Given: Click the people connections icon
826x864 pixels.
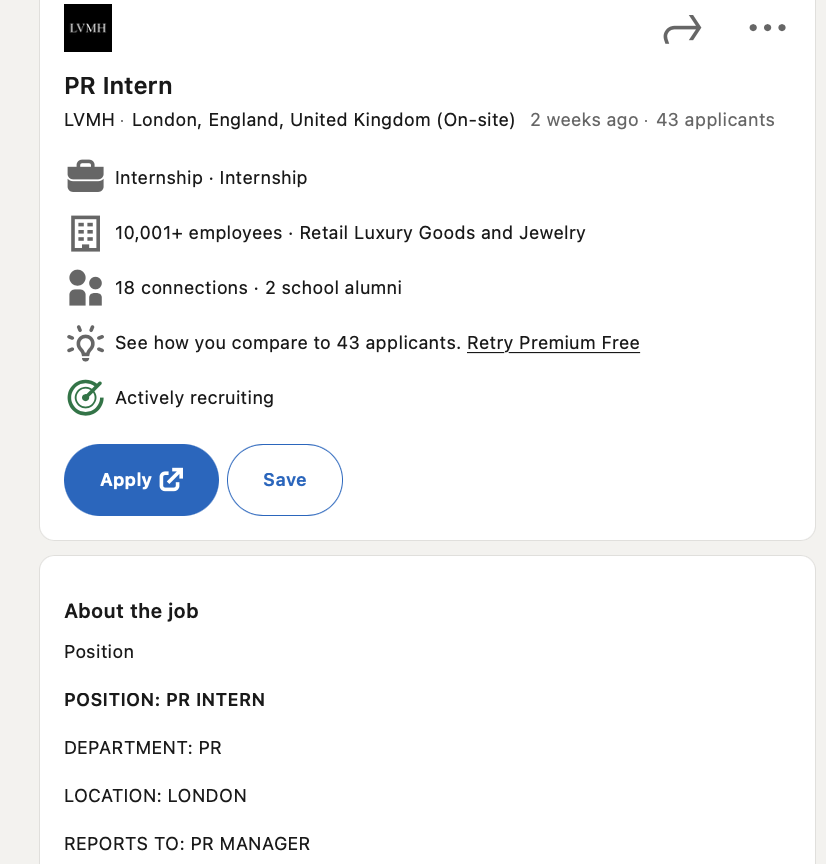Looking at the screenshot, I should [x=85, y=288].
